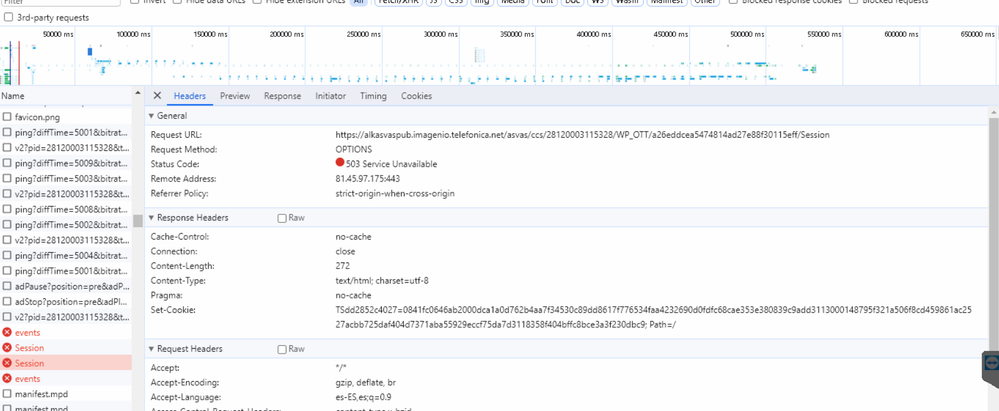Screen dimensions: 999x411
Task: Click the red status dot for 503
Action: [x=340, y=163]
